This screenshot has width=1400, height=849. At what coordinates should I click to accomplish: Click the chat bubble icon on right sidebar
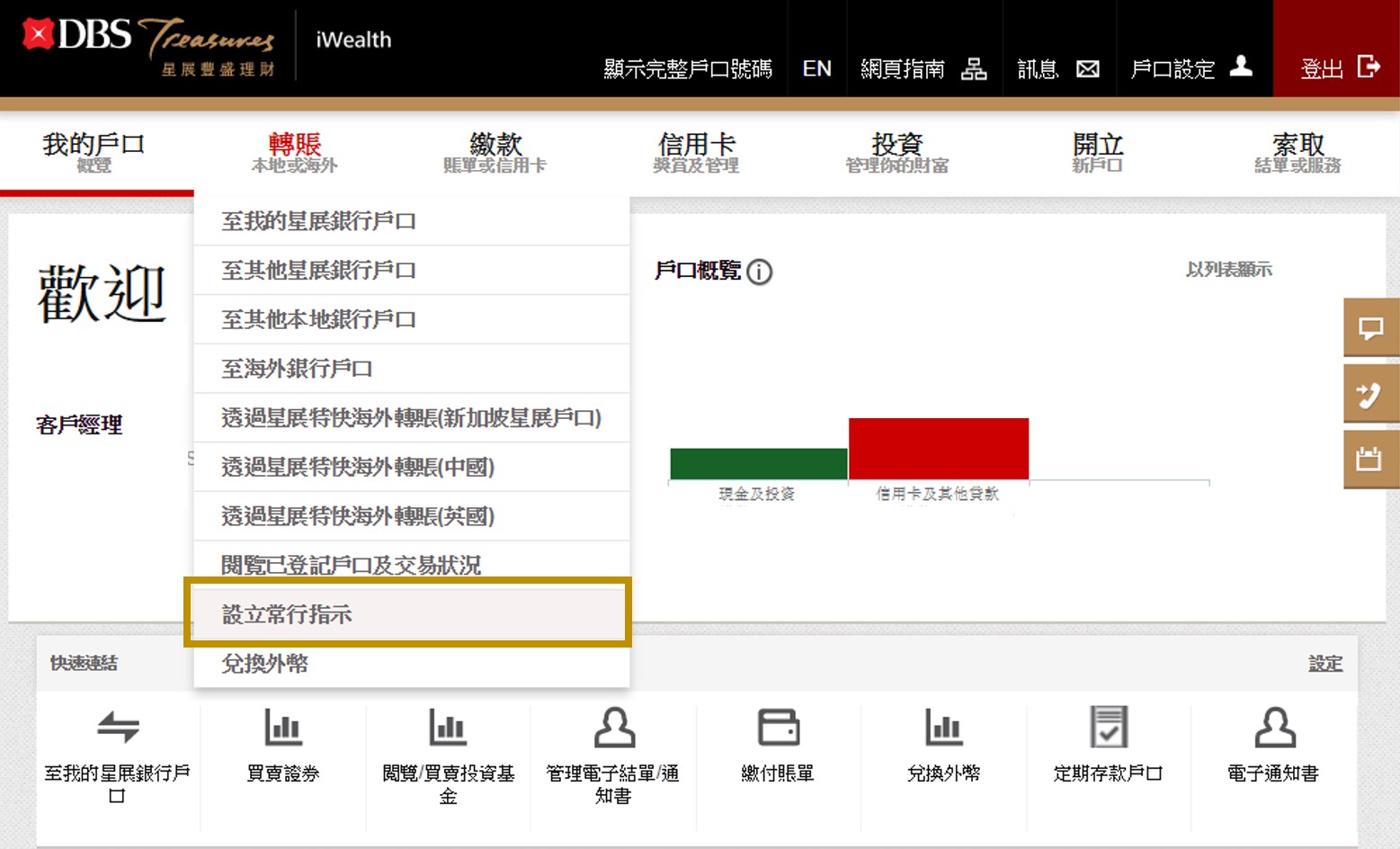1370,328
